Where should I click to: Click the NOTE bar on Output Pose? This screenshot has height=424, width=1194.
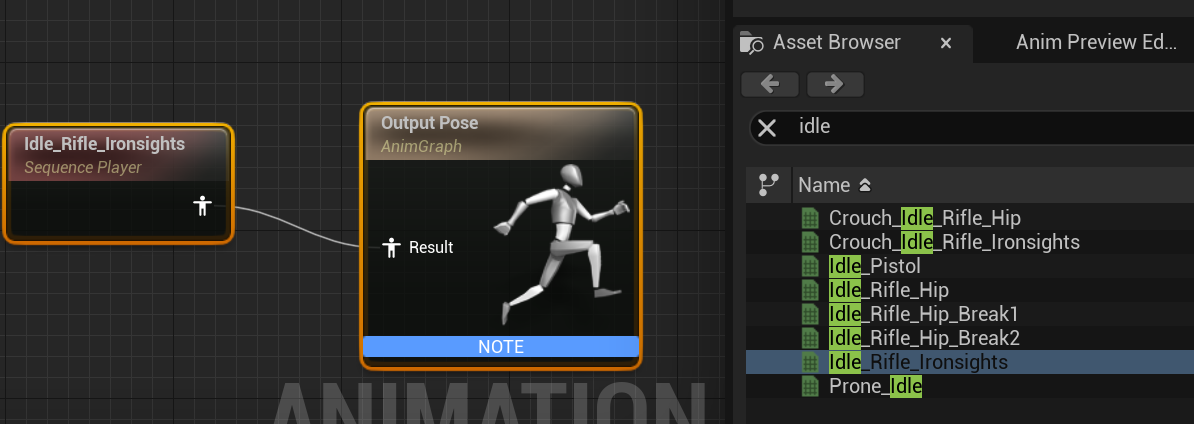pos(500,347)
